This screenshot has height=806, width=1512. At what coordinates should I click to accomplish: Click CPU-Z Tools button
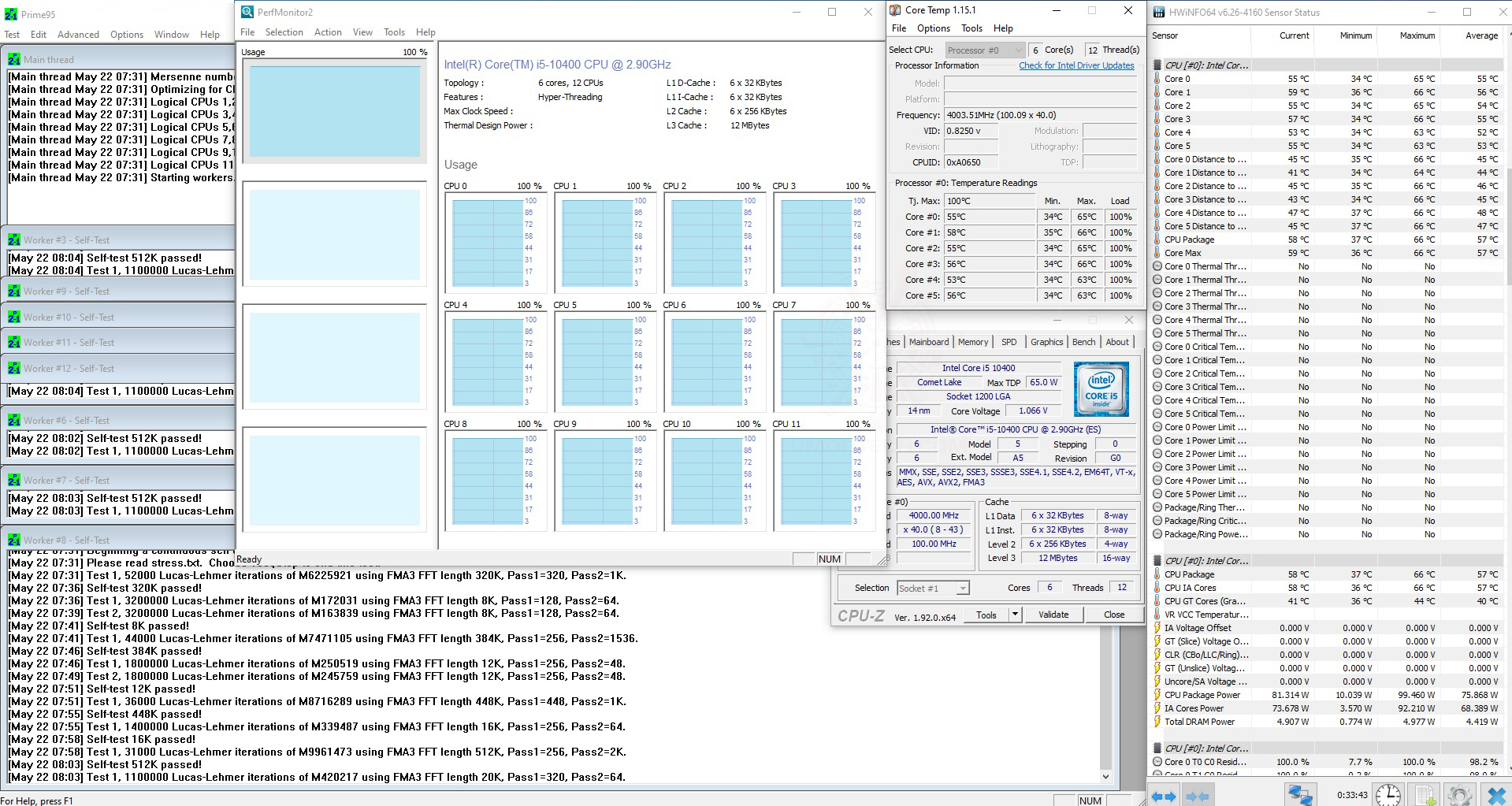click(986, 615)
